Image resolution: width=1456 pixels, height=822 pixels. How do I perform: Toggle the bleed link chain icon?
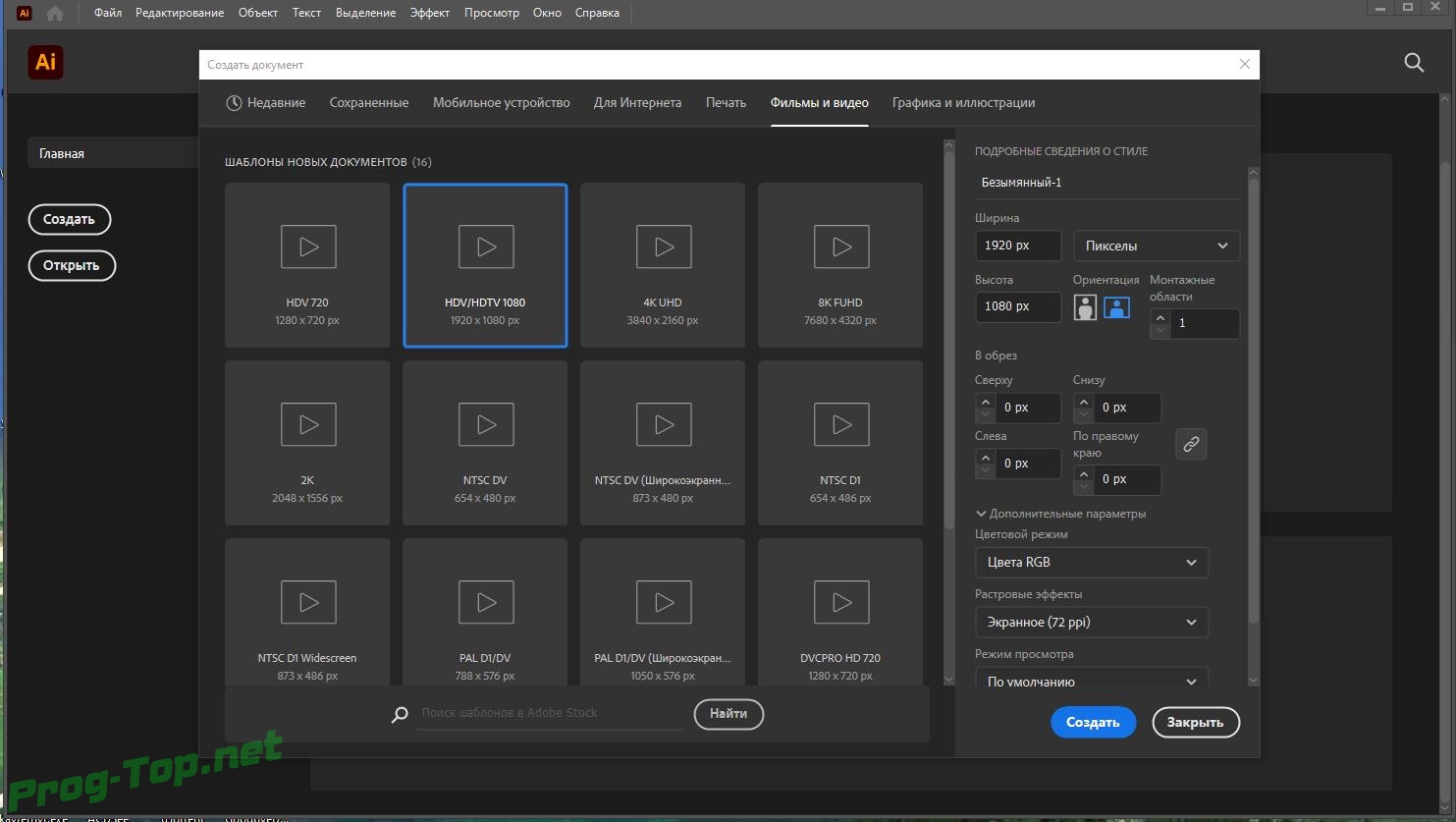click(1191, 444)
